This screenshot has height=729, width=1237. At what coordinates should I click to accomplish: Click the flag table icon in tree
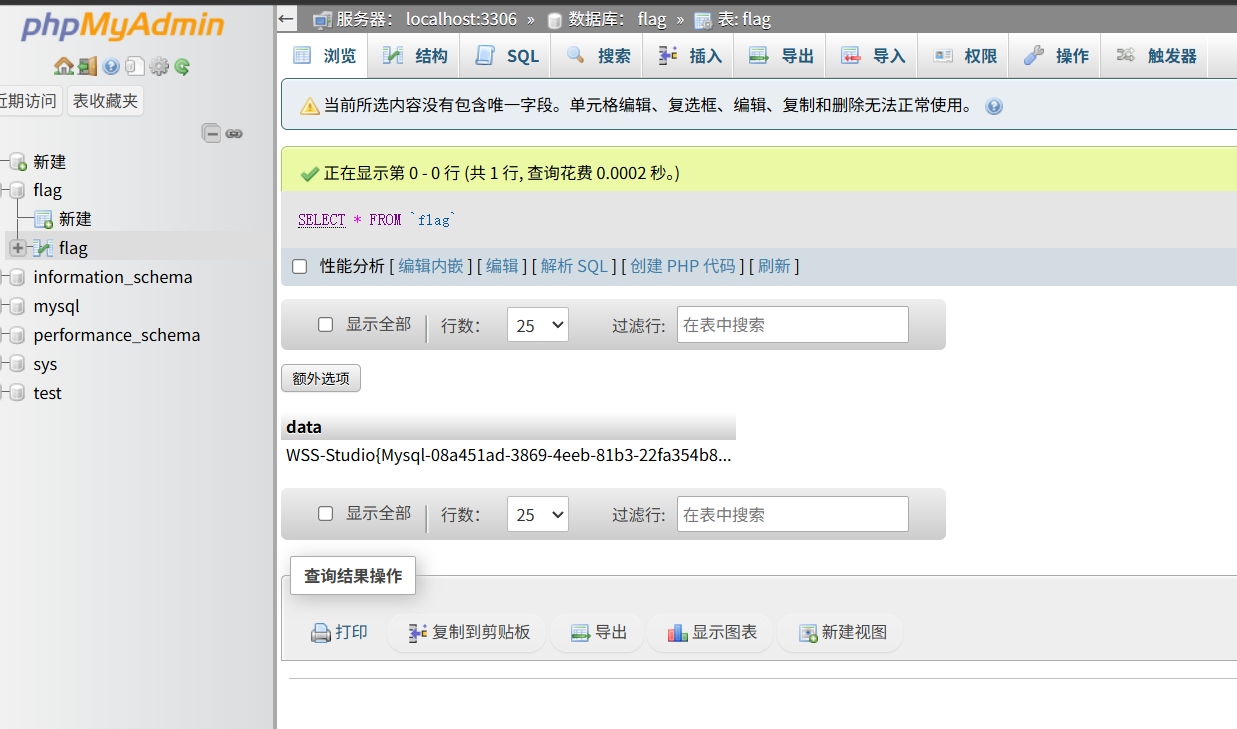[43, 248]
